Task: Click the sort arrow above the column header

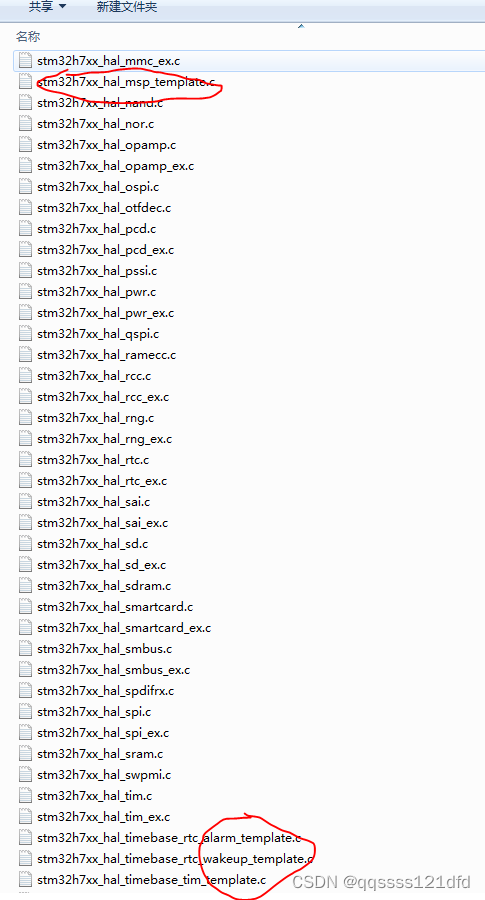Action: click(x=301, y=26)
